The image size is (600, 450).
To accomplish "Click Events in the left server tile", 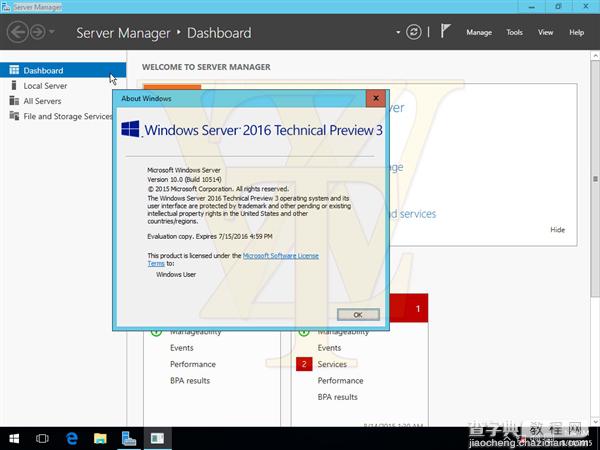I will click(182, 348).
